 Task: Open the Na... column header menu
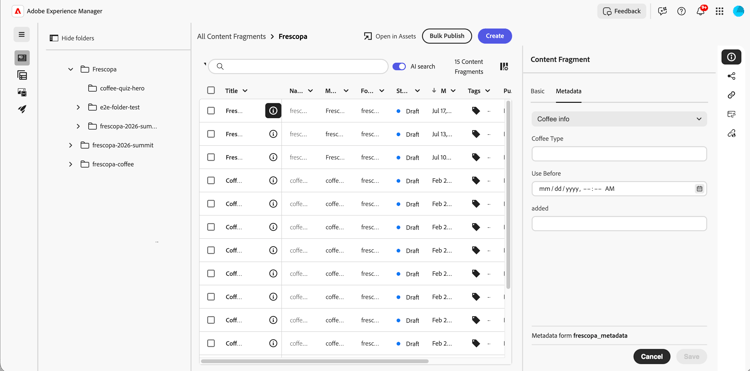[310, 91]
